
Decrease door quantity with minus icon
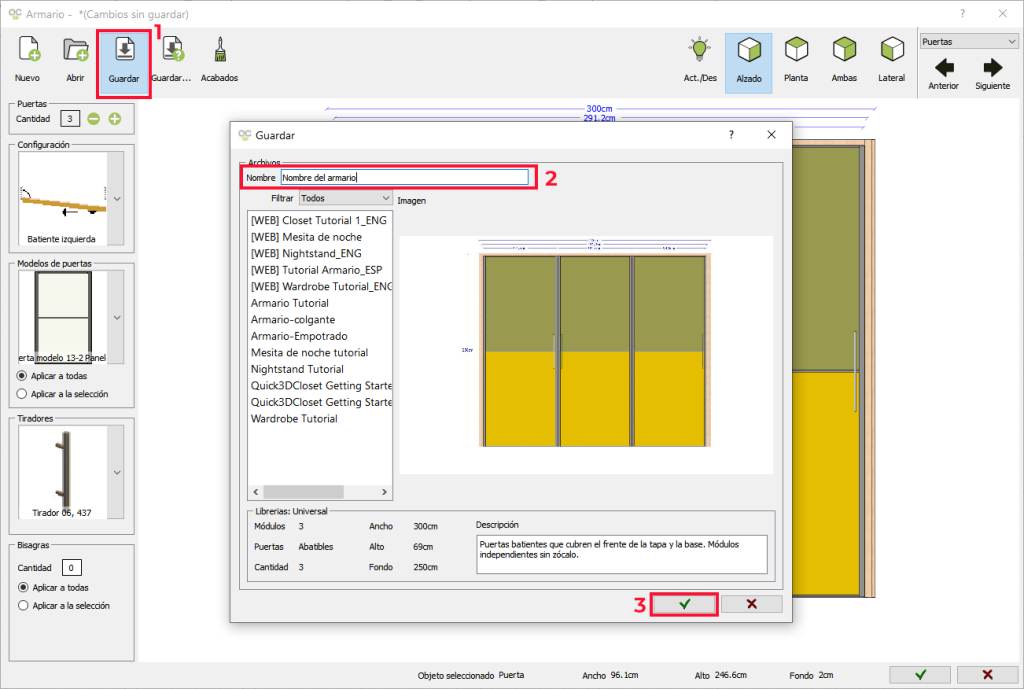(93, 119)
